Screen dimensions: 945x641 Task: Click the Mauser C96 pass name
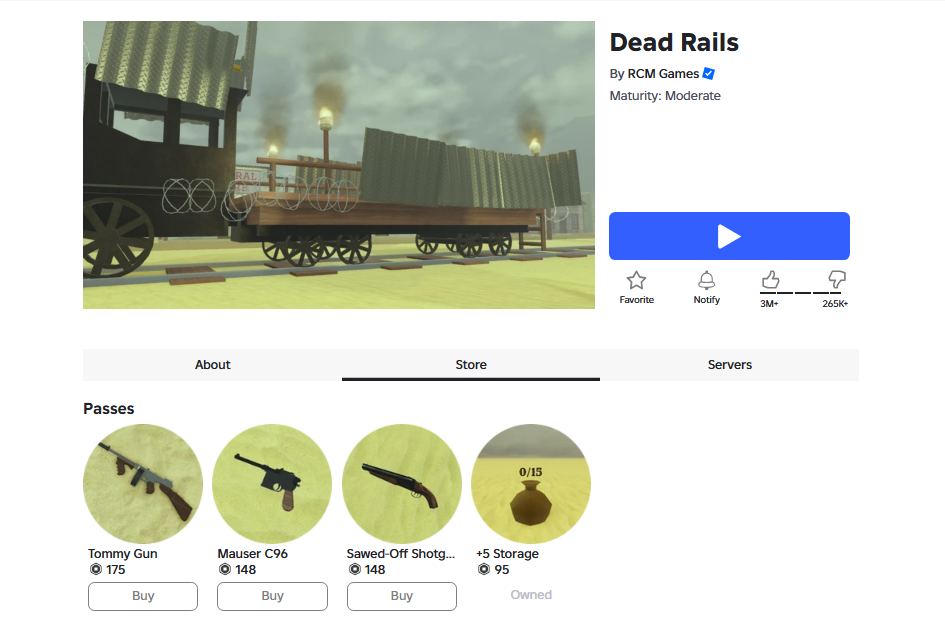[253, 554]
